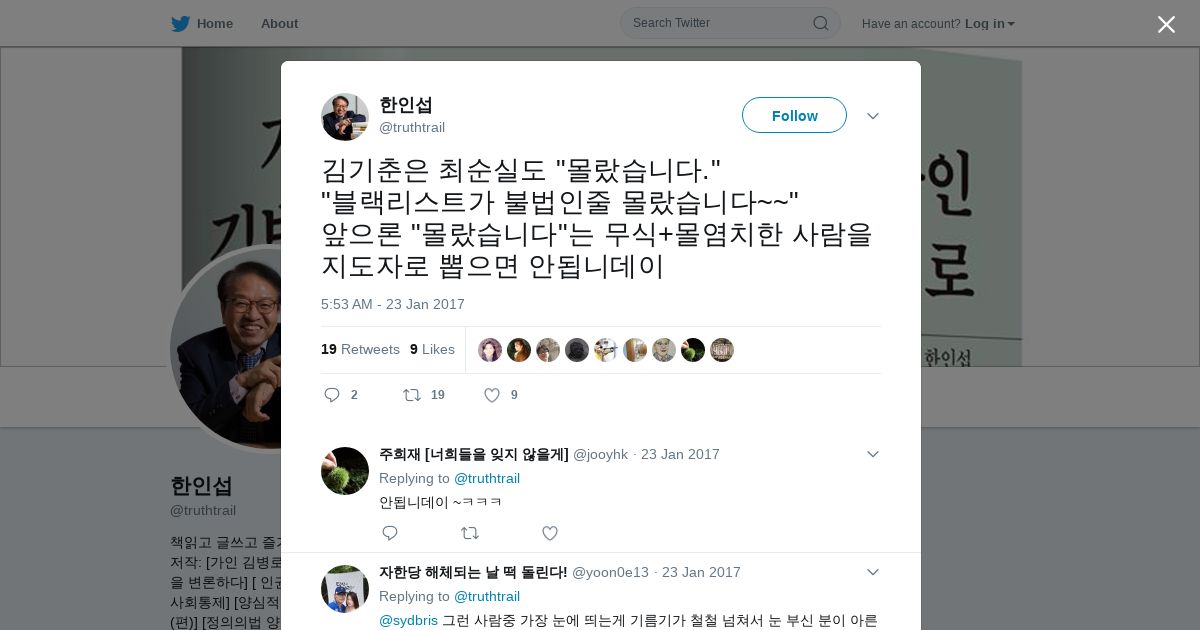The image size is (1200, 630).
Task: Like jooyhk's reply using the heart icon
Action: pyautogui.click(x=550, y=533)
